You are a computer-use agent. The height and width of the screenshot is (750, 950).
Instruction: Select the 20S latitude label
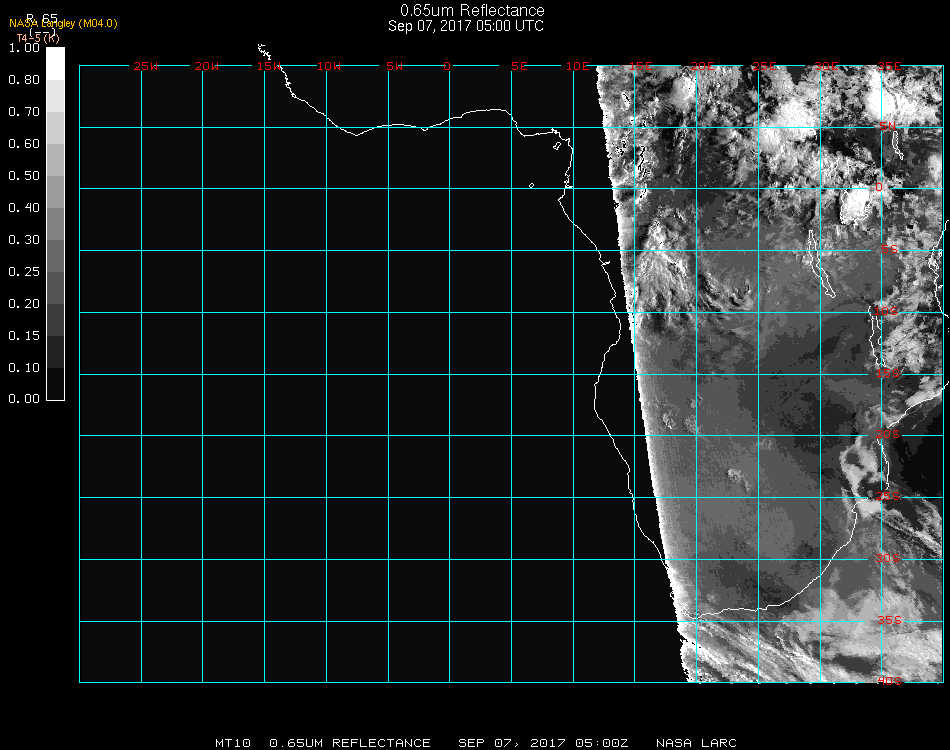(888, 434)
